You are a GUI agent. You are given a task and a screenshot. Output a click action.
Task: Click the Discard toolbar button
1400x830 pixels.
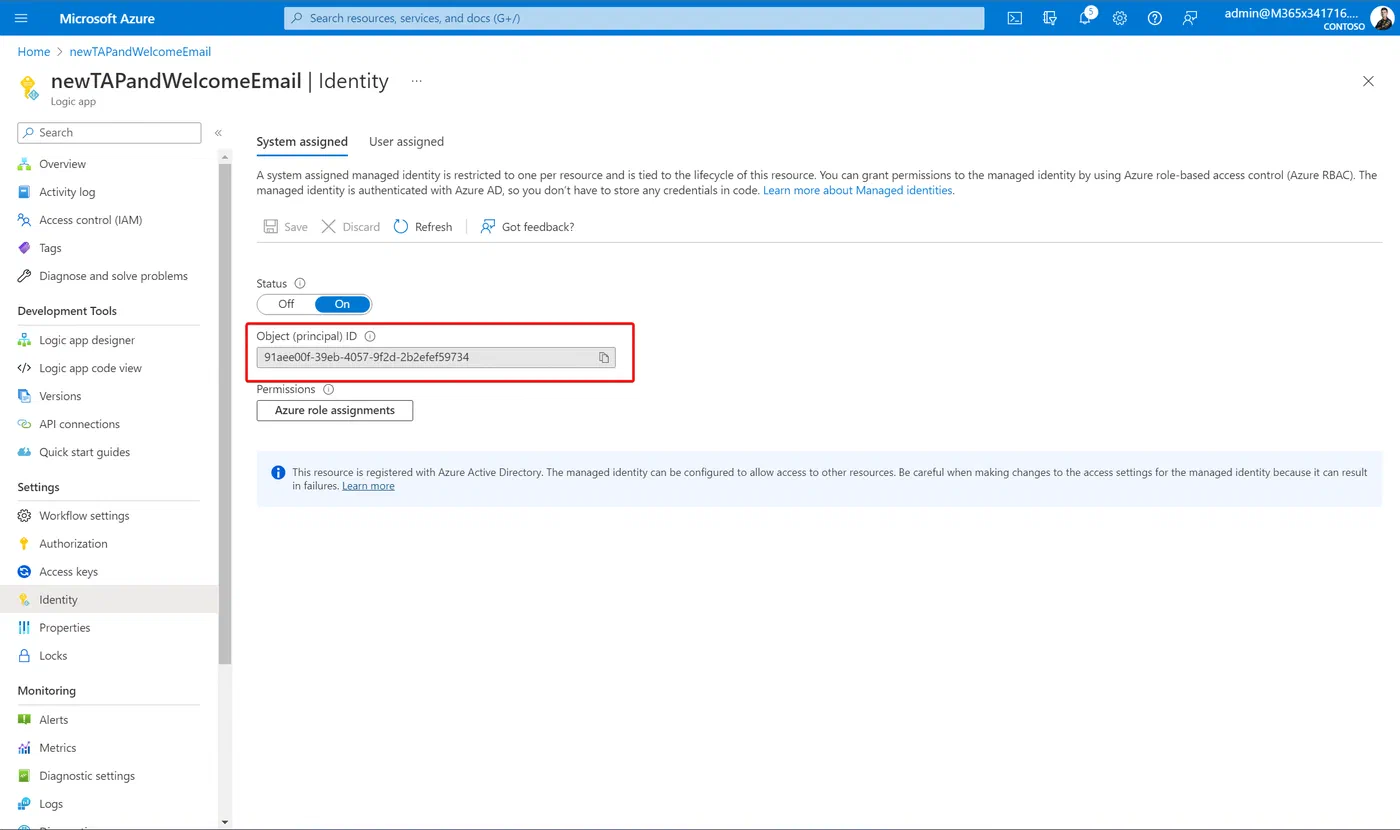coord(351,227)
